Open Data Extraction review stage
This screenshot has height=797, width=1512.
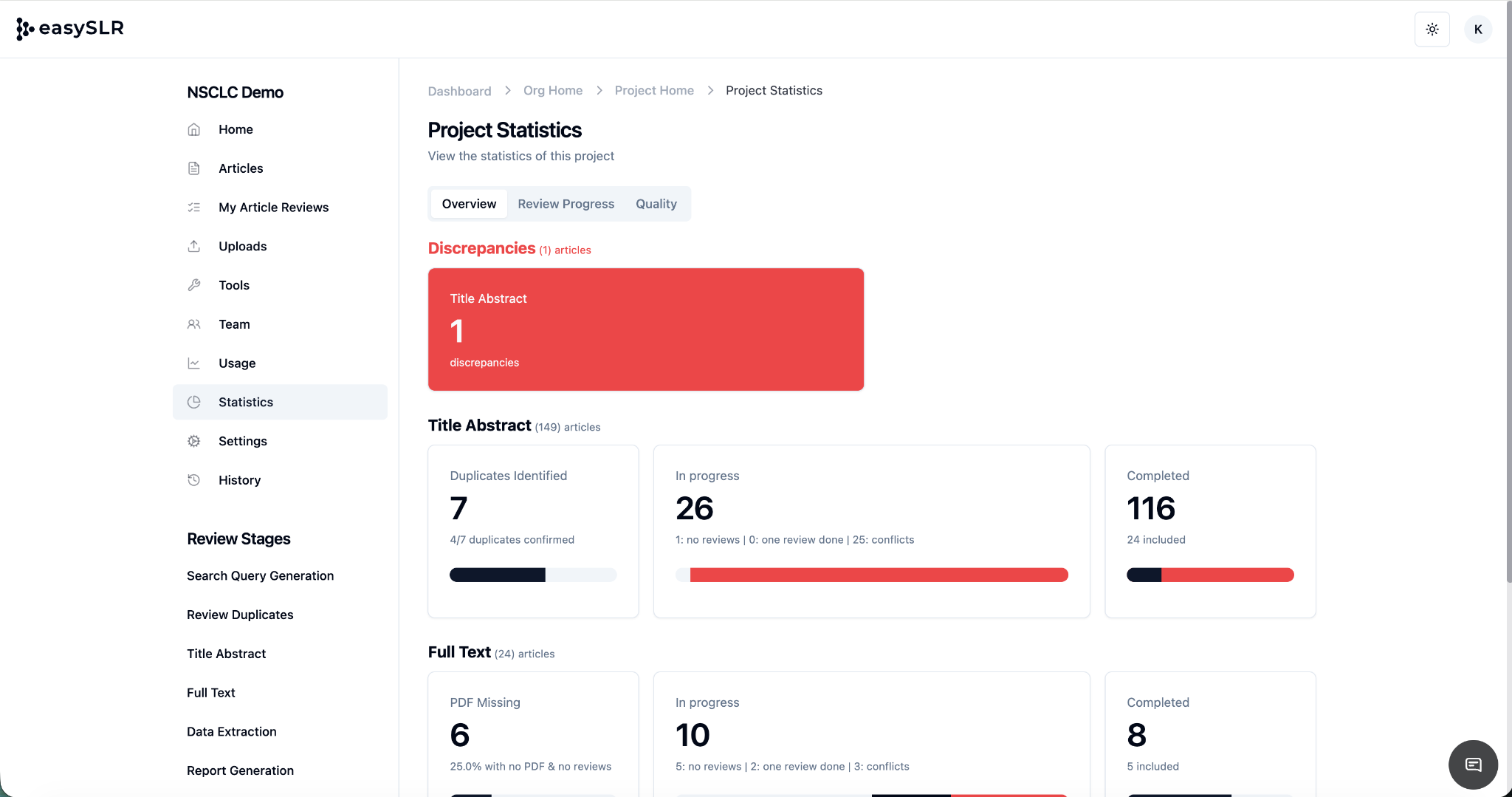click(x=231, y=731)
